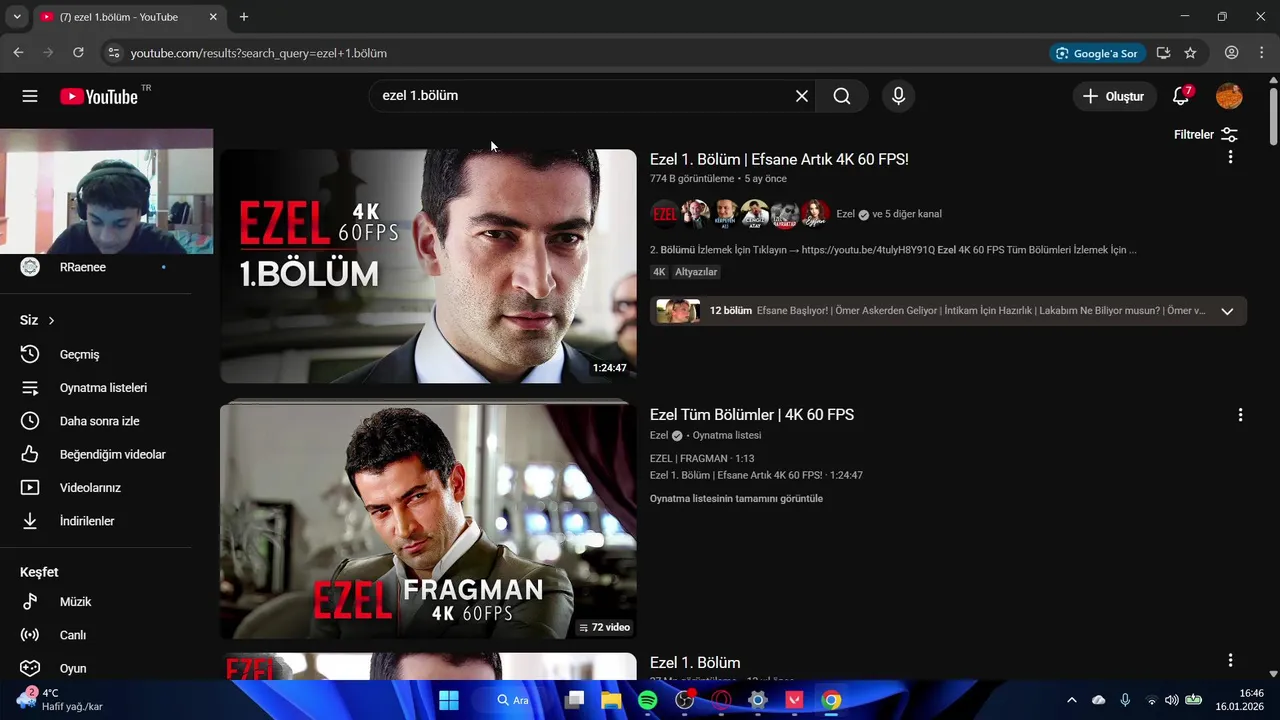Open Spotify from taskbar
This screenshot has width=1280, height=720.
coord(647,700)
